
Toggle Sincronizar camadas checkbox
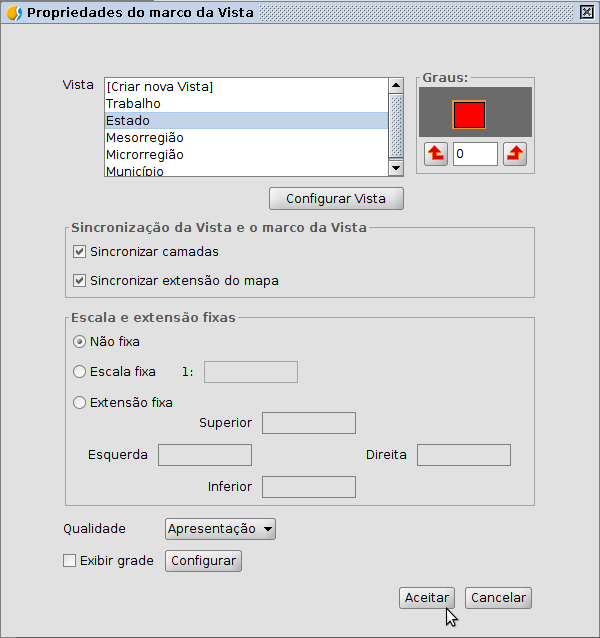click(81, 252)
